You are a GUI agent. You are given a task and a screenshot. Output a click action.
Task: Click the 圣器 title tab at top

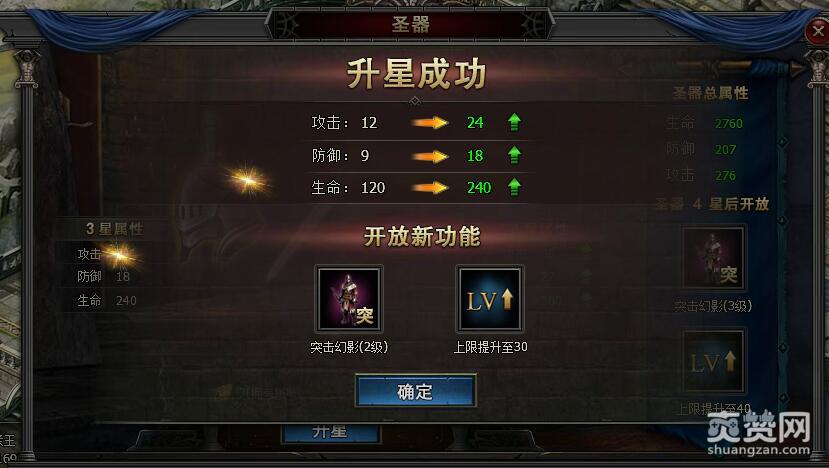click(411, 24)
